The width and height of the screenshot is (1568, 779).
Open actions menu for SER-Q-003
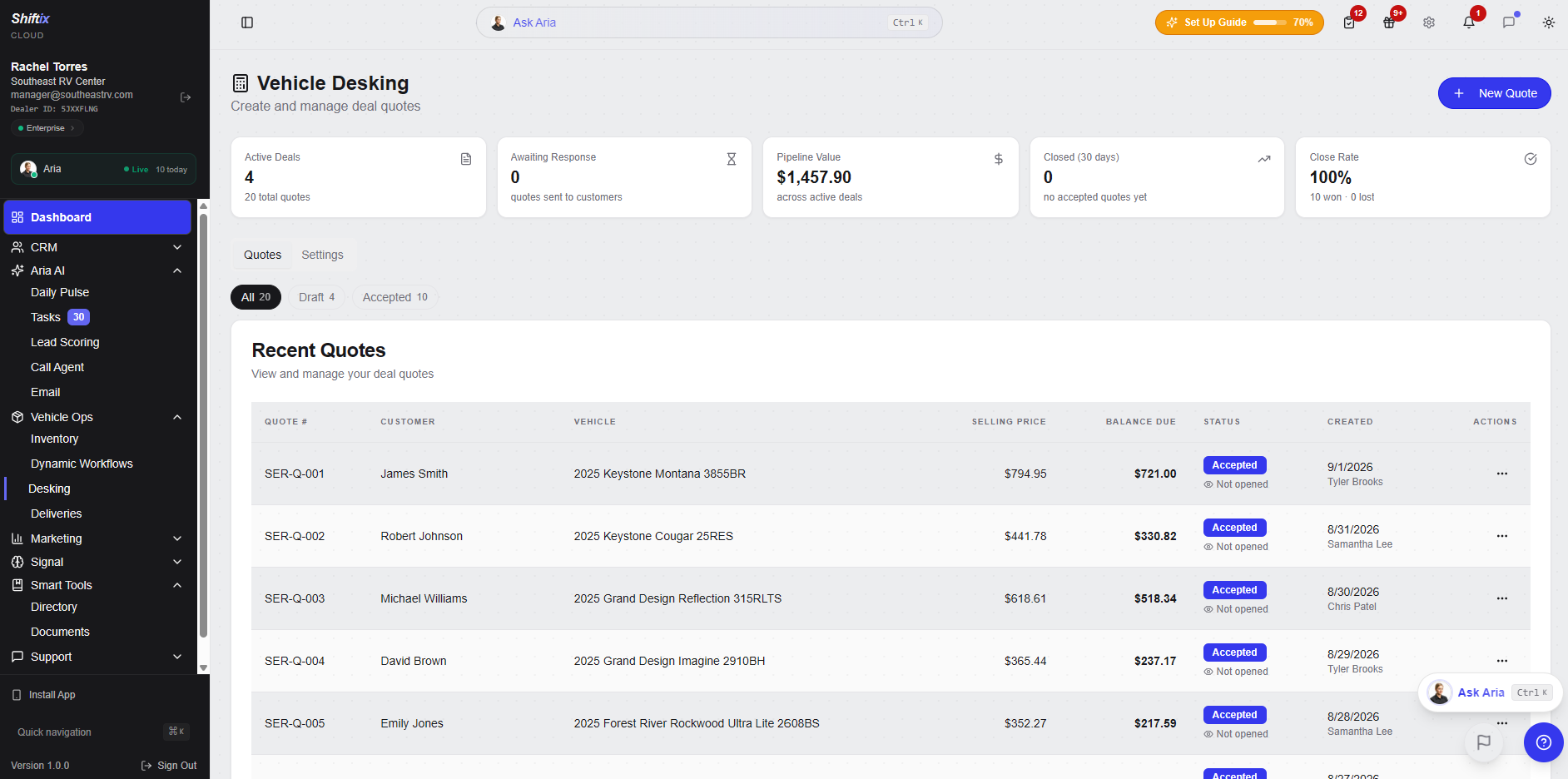[x=1502, y=598]
